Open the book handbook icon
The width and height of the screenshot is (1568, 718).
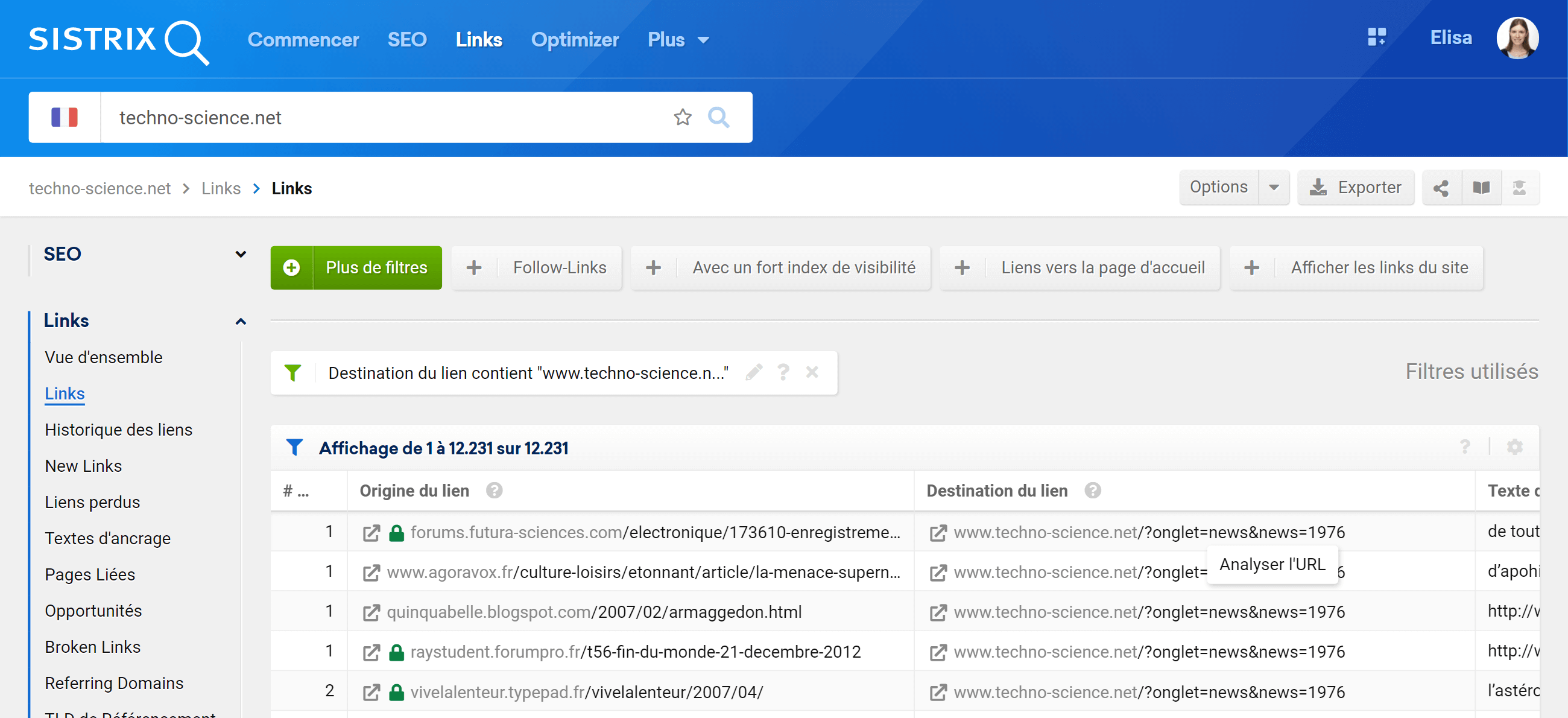point(1481,188)
